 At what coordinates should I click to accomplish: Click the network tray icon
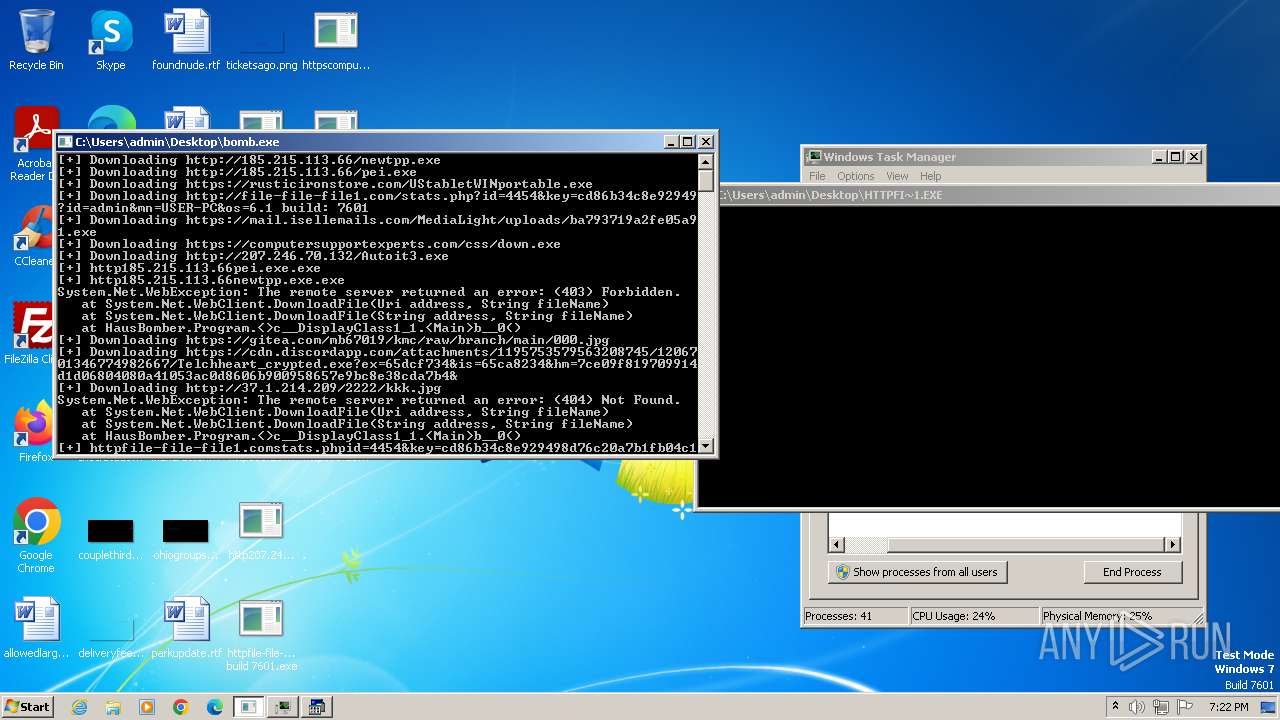pos(1160,707)
